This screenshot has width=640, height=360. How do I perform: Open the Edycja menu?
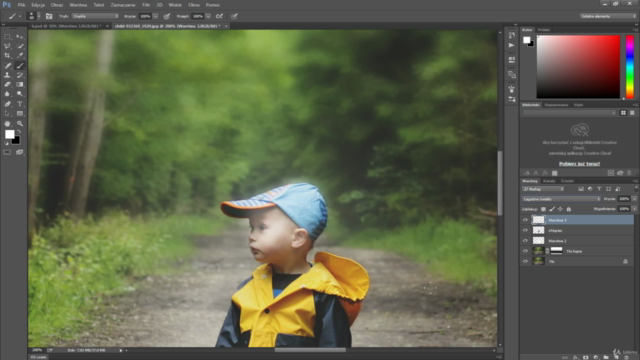click(38, 5)
